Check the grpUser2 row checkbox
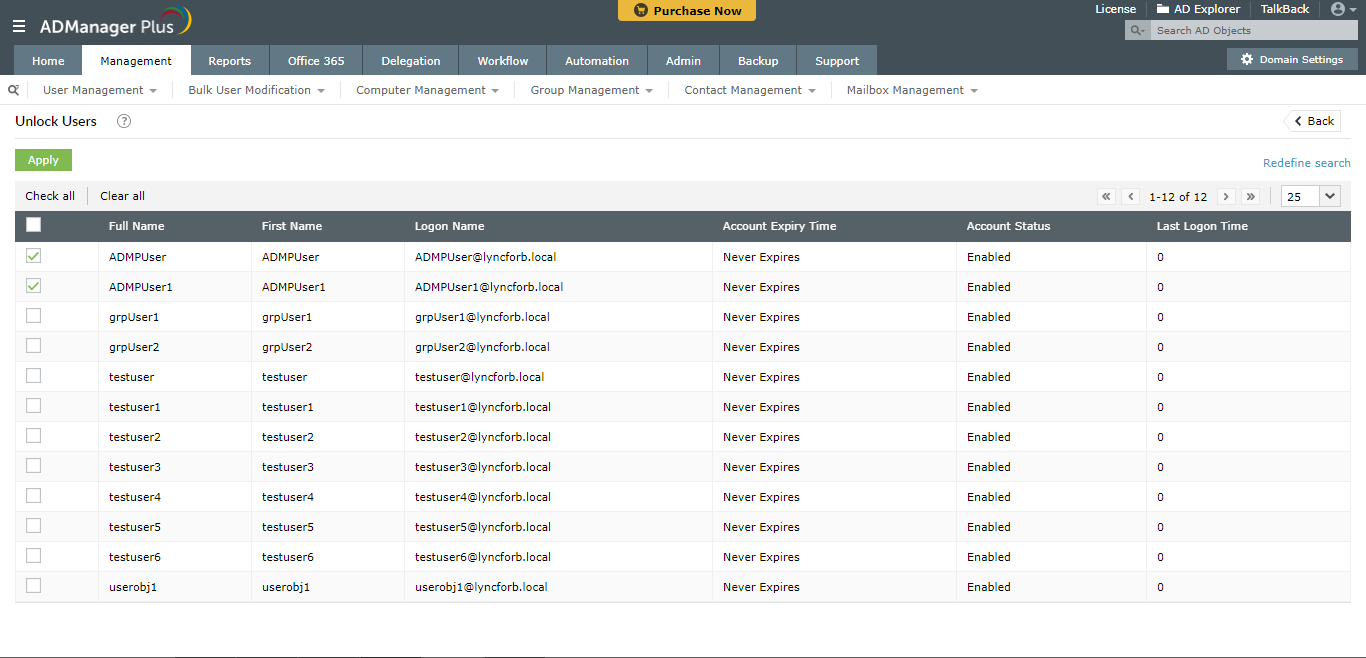The image size is (1366, 658). [34, 346]
